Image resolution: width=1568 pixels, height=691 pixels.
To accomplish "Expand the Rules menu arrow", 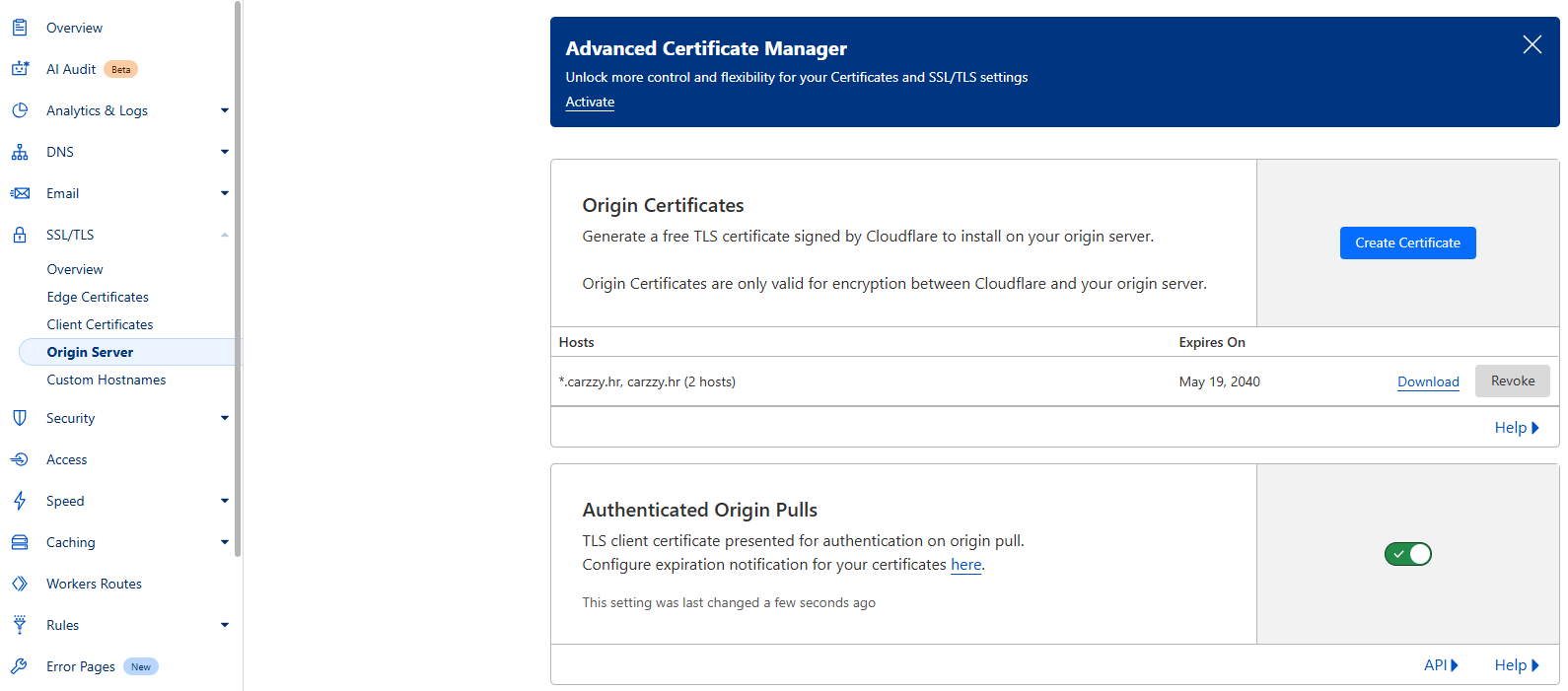I will tap(225, 625).
